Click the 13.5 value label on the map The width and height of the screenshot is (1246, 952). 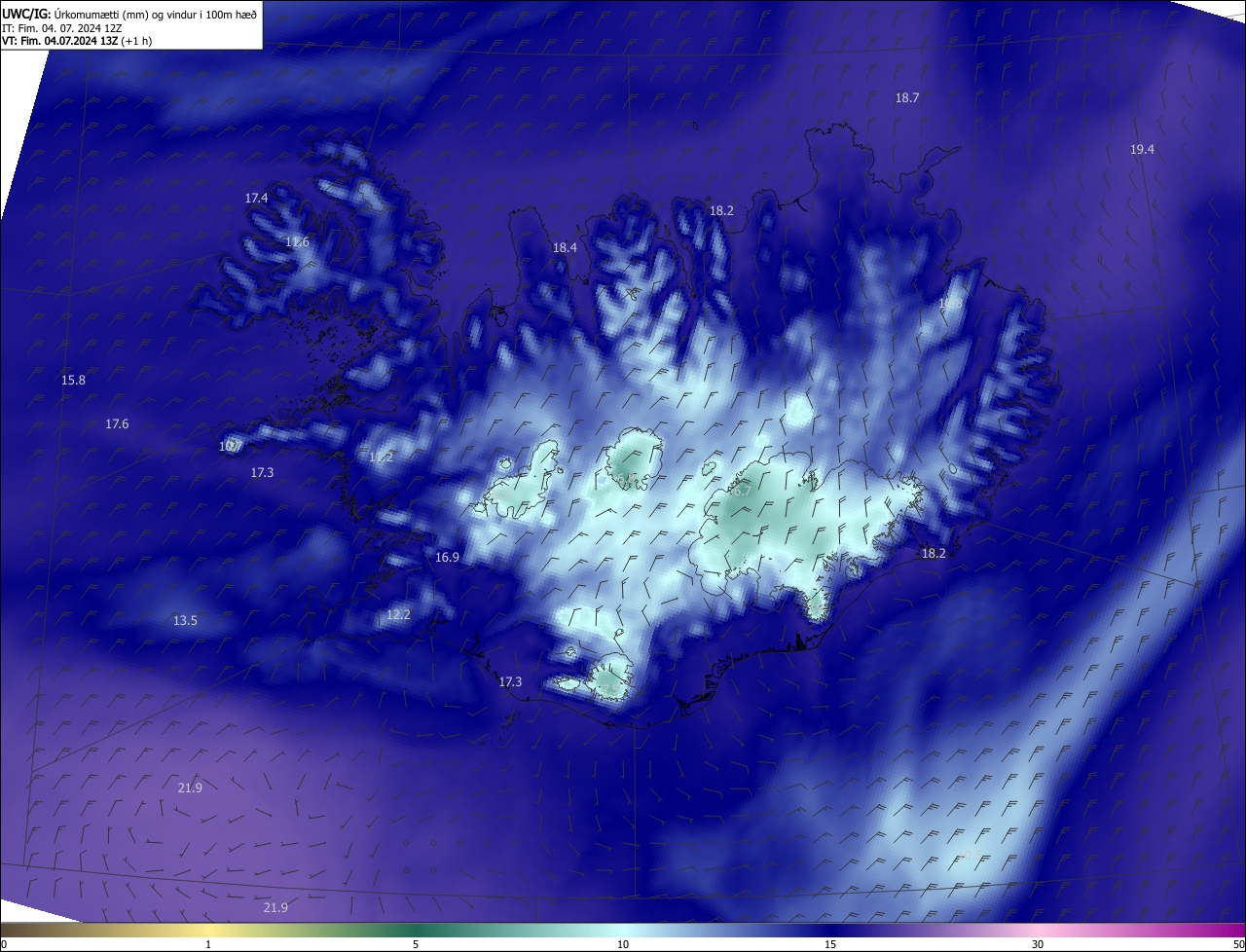[185, 620]
